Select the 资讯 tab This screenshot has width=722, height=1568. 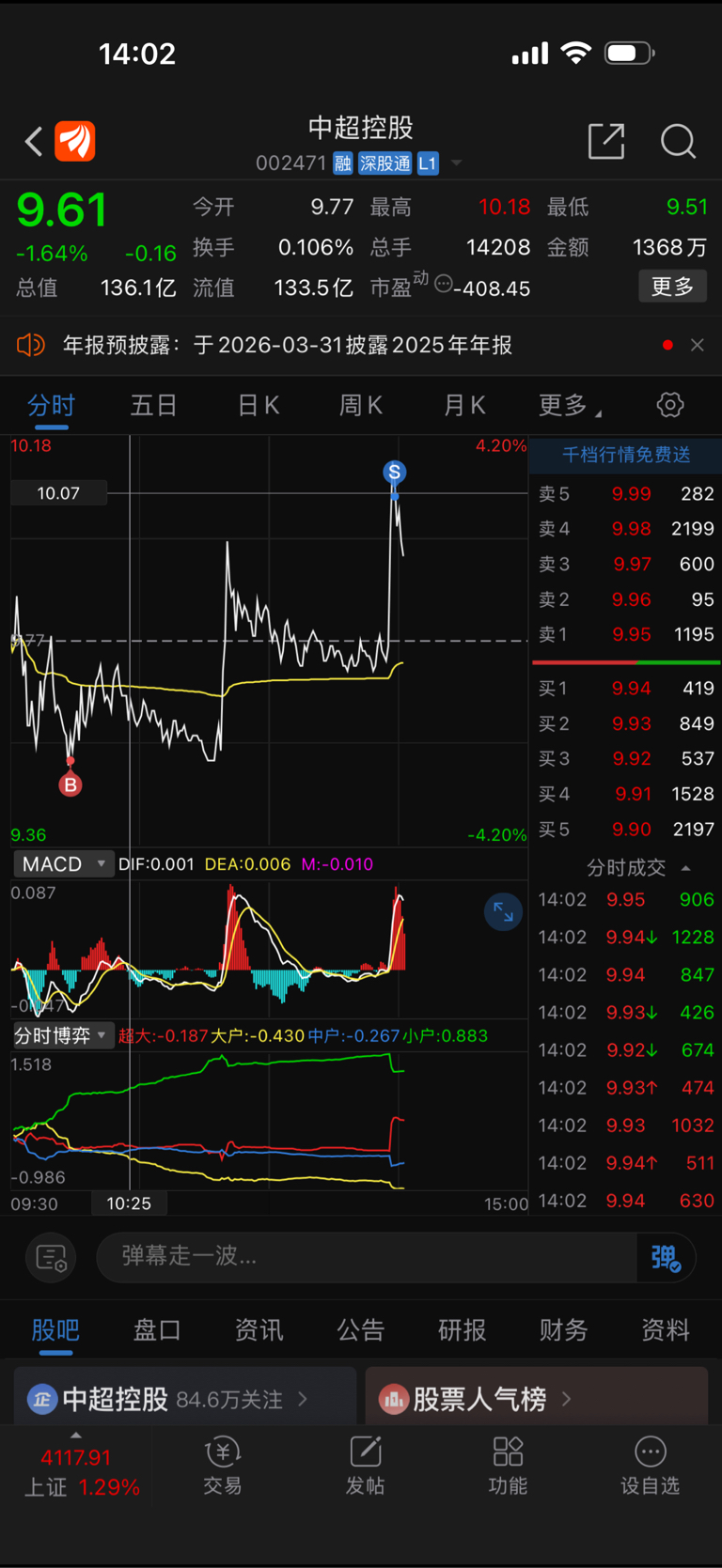[259, 1329]
